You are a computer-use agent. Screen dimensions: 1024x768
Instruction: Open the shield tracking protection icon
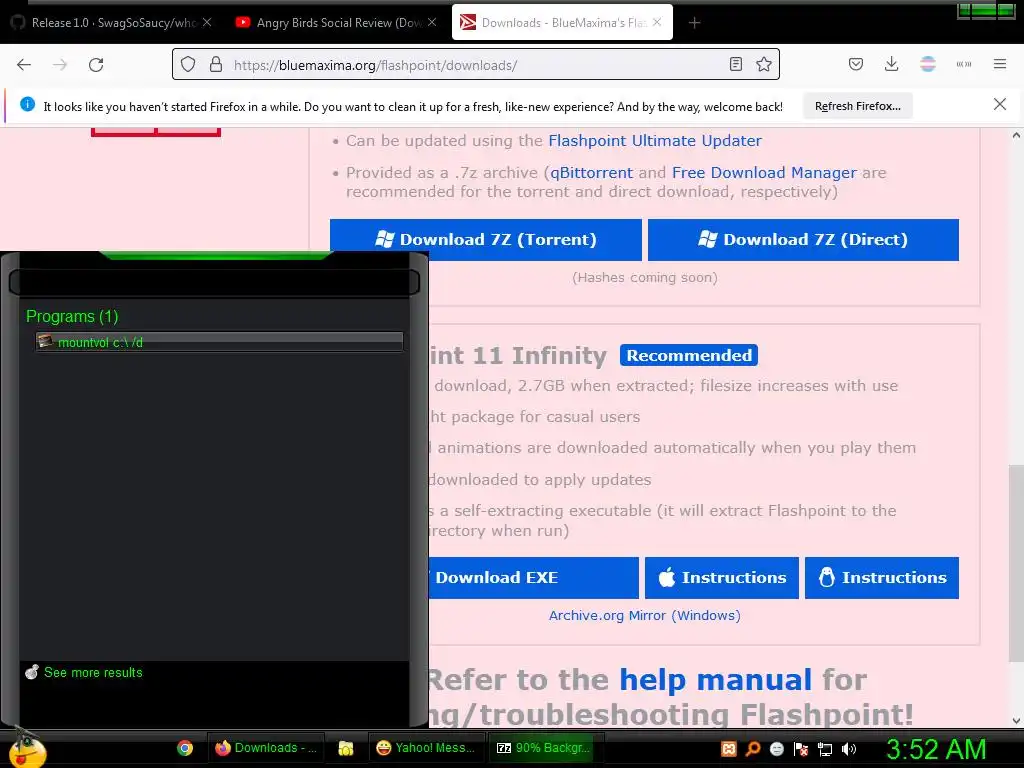click(188, 65)
